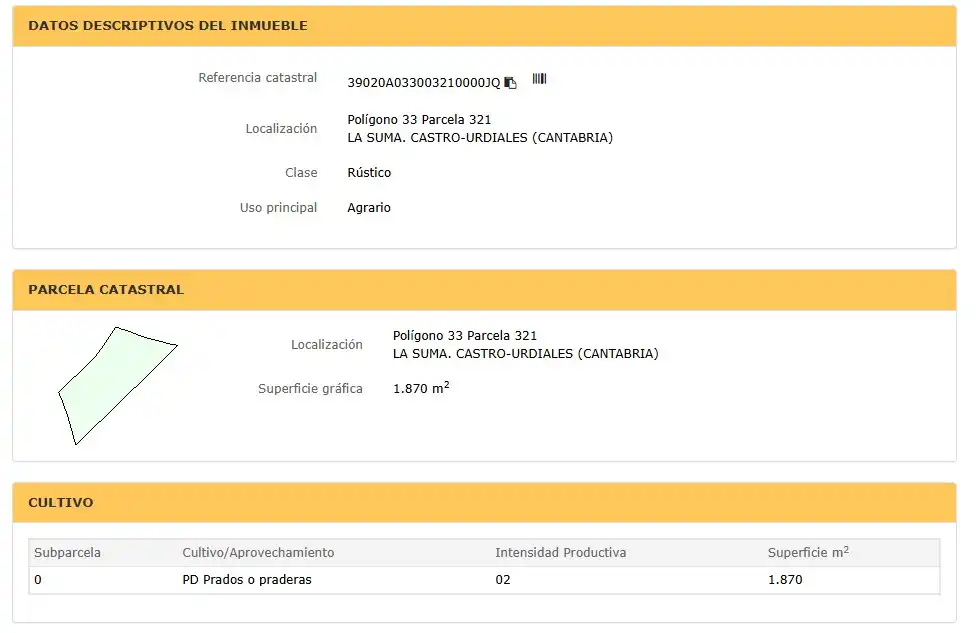This screenshot has width=976, height=633.
Task: Click the 'Superficie m2' column header
Action: [808, 552]
